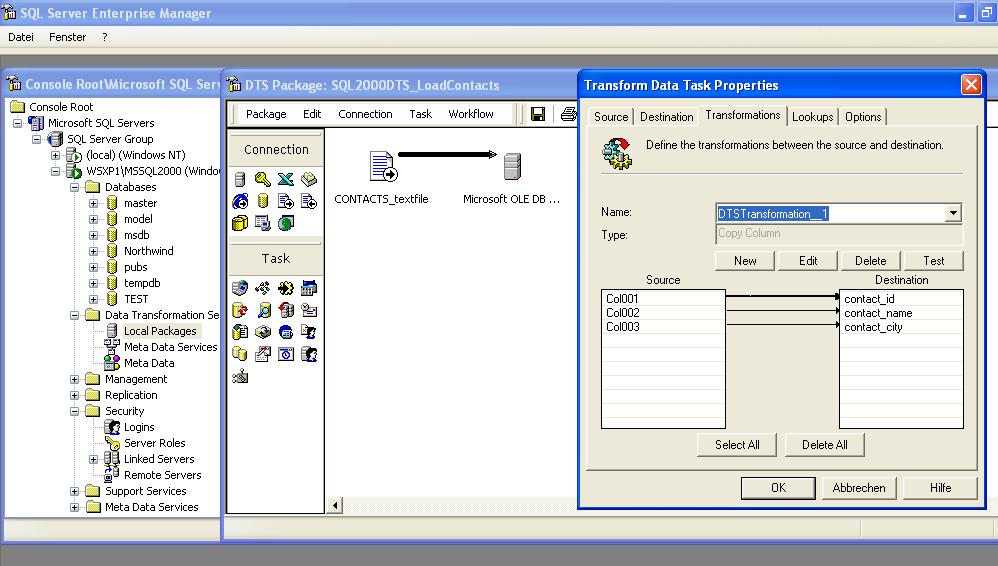Add a Message Queue task
Viewport: 998px width, 566px height.
(x=286, y=332)
